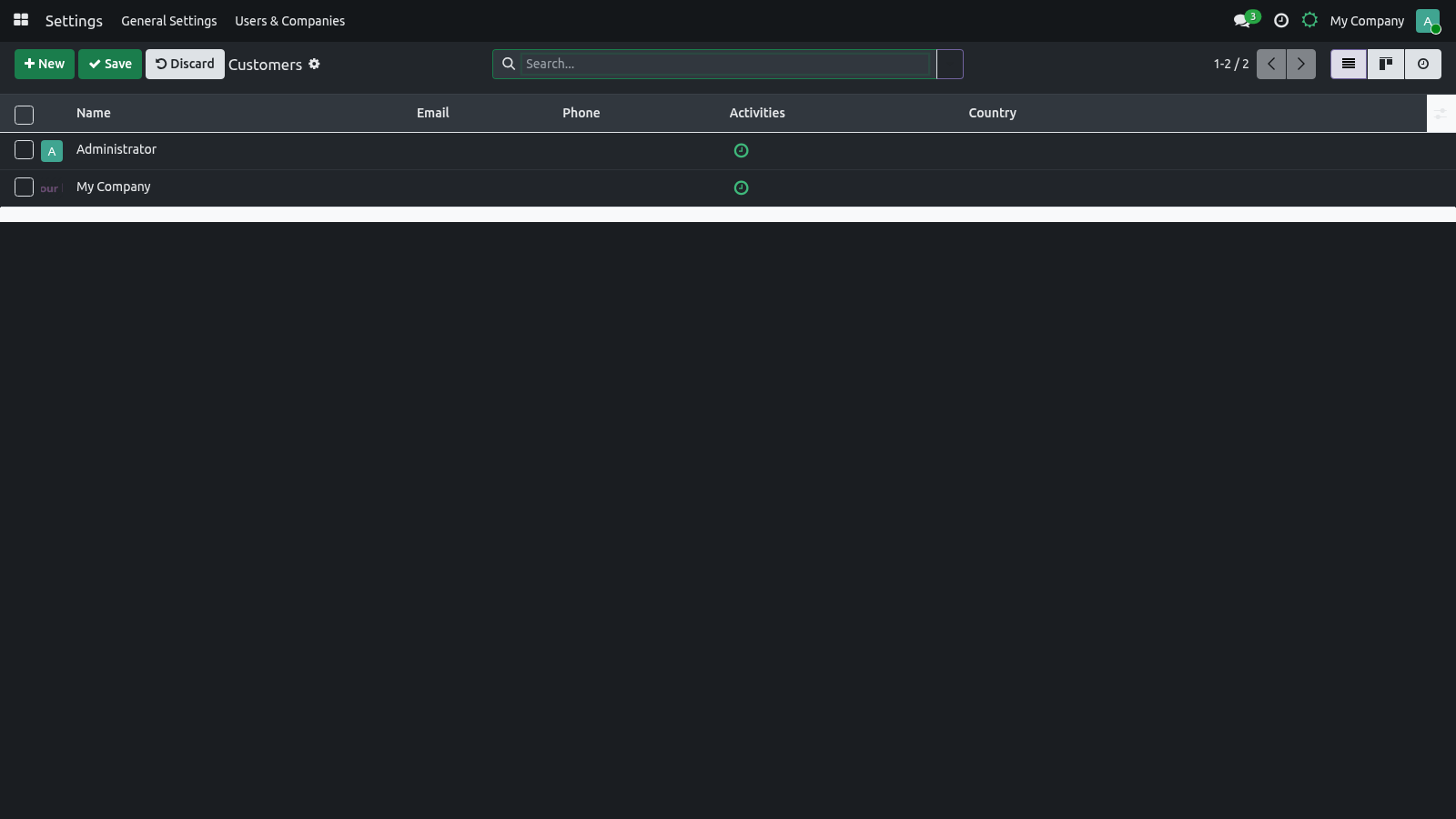Click the gear icon next to Customers
1456x819 pixels.
[x=314, y=64]
